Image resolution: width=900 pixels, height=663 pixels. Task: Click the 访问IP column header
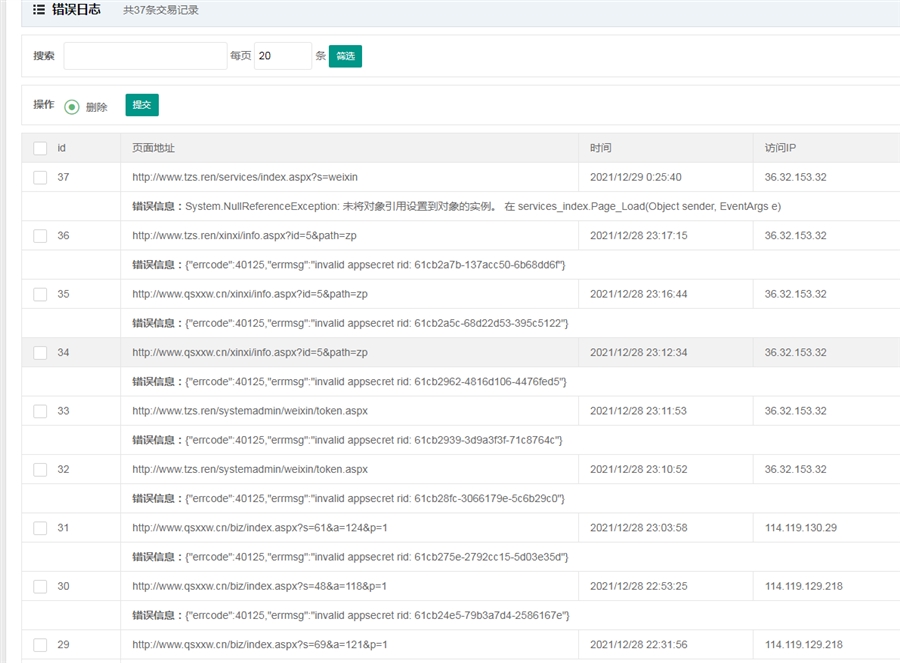click(x=780, y=148)
